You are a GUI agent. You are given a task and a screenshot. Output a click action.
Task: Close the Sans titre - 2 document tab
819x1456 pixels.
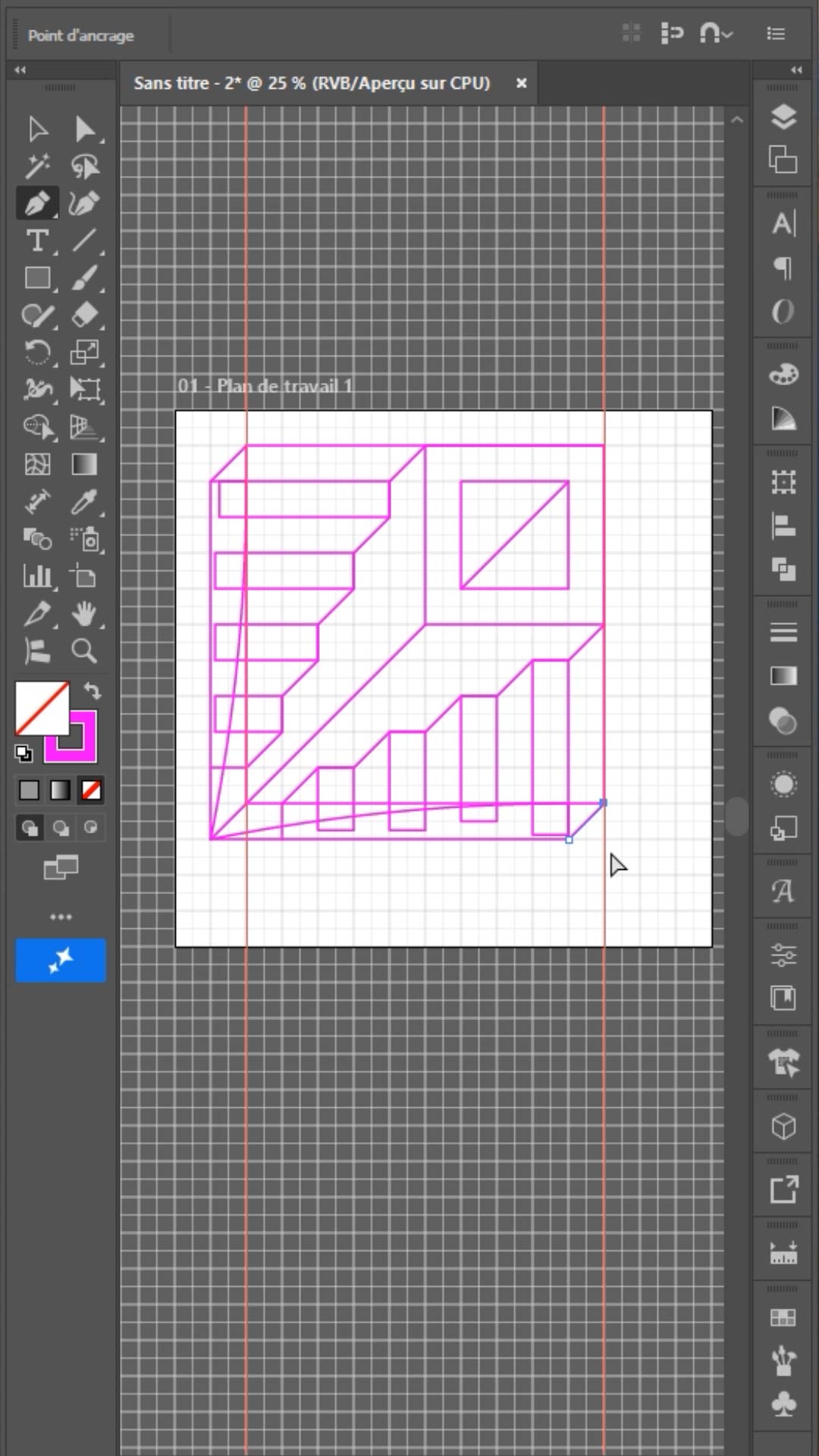[x=521, y=83]
